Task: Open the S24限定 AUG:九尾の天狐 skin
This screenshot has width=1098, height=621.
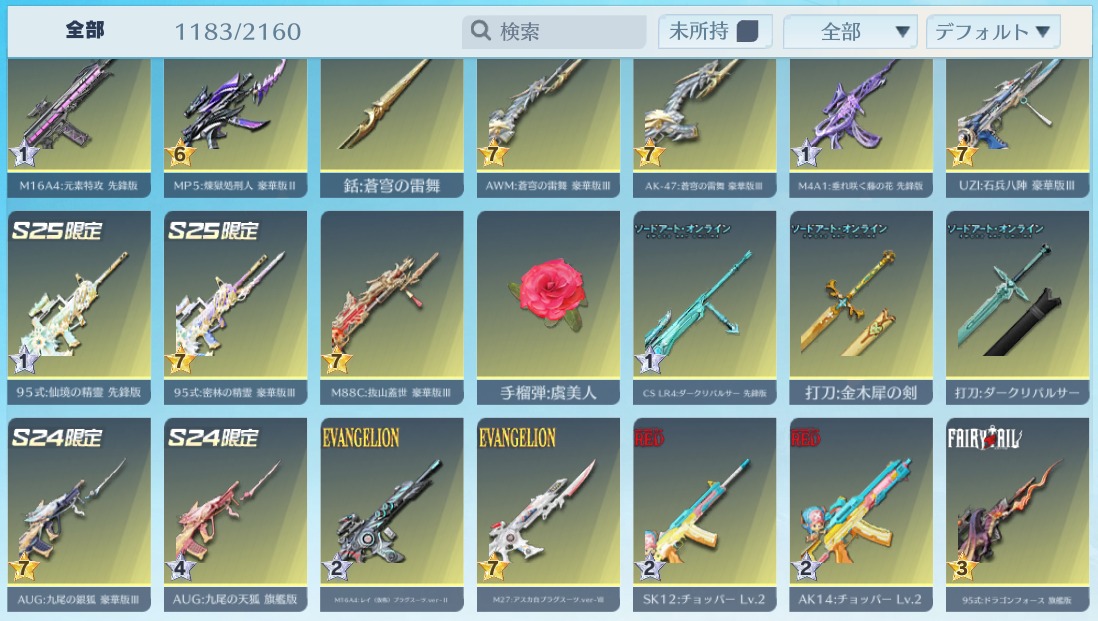Action: click(x=235, y=515)
